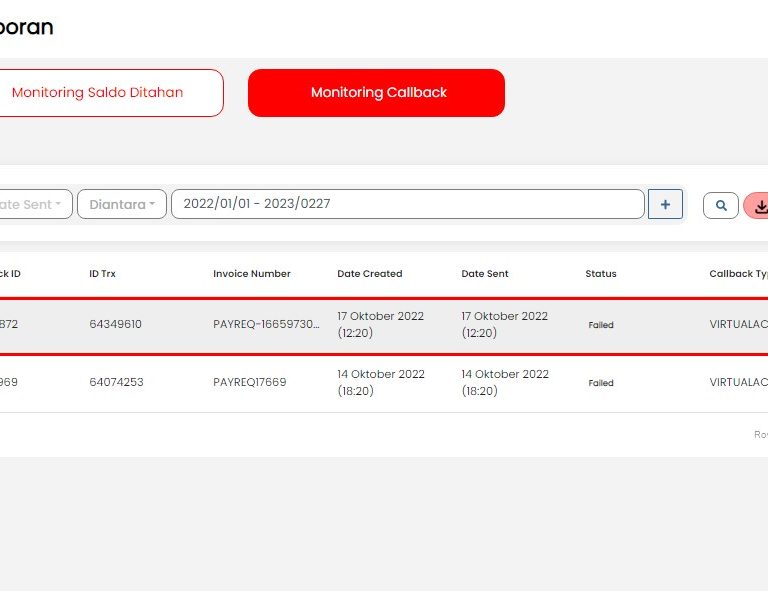Select transaction ID 64349610 cell
Screen dimensions: 768x591
coord(116,325)
